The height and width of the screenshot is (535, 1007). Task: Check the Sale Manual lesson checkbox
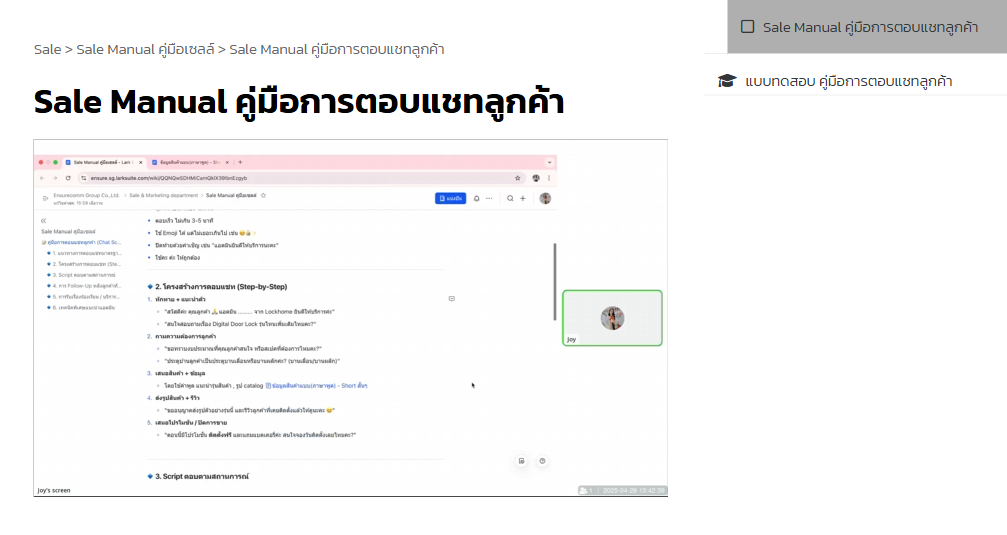tap(747, 27)
